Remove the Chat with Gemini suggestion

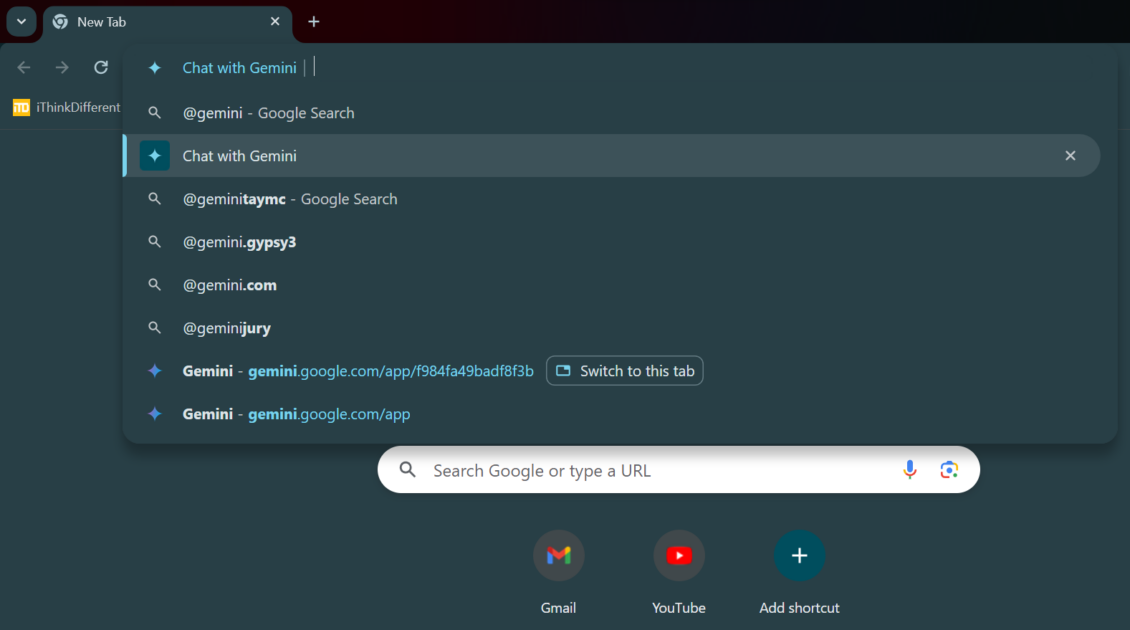point(1070,156)
